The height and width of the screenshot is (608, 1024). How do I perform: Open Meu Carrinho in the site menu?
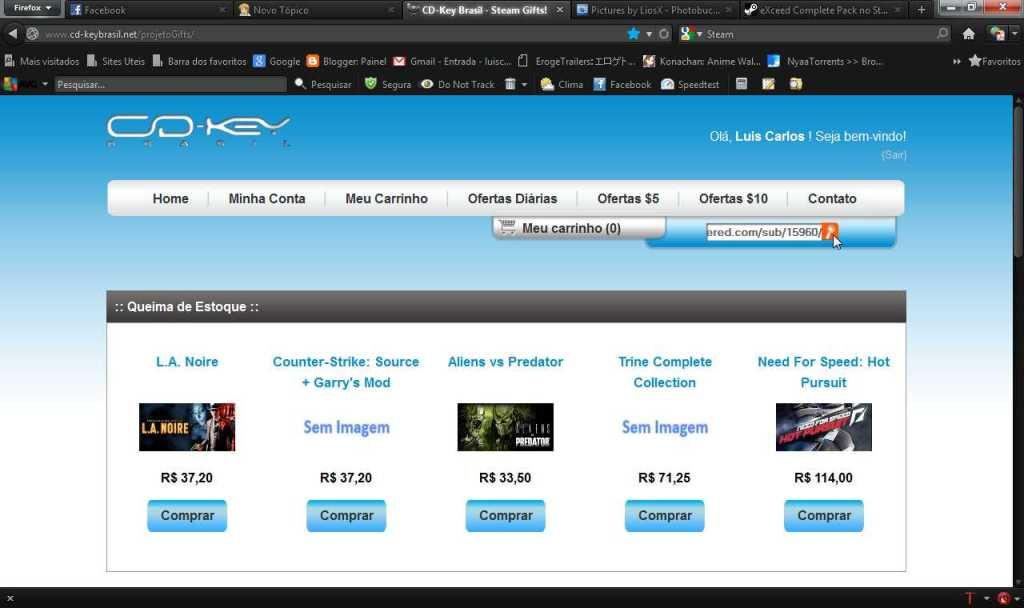point(387,199)
